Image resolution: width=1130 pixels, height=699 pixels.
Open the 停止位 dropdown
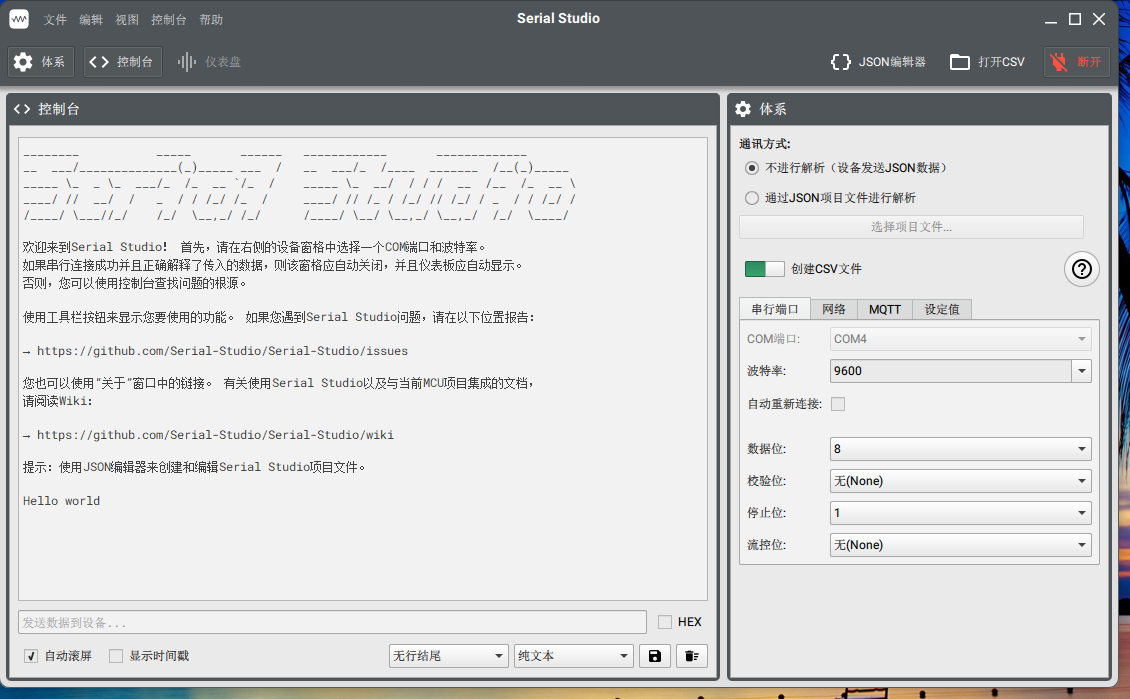[x=961, y=513]
